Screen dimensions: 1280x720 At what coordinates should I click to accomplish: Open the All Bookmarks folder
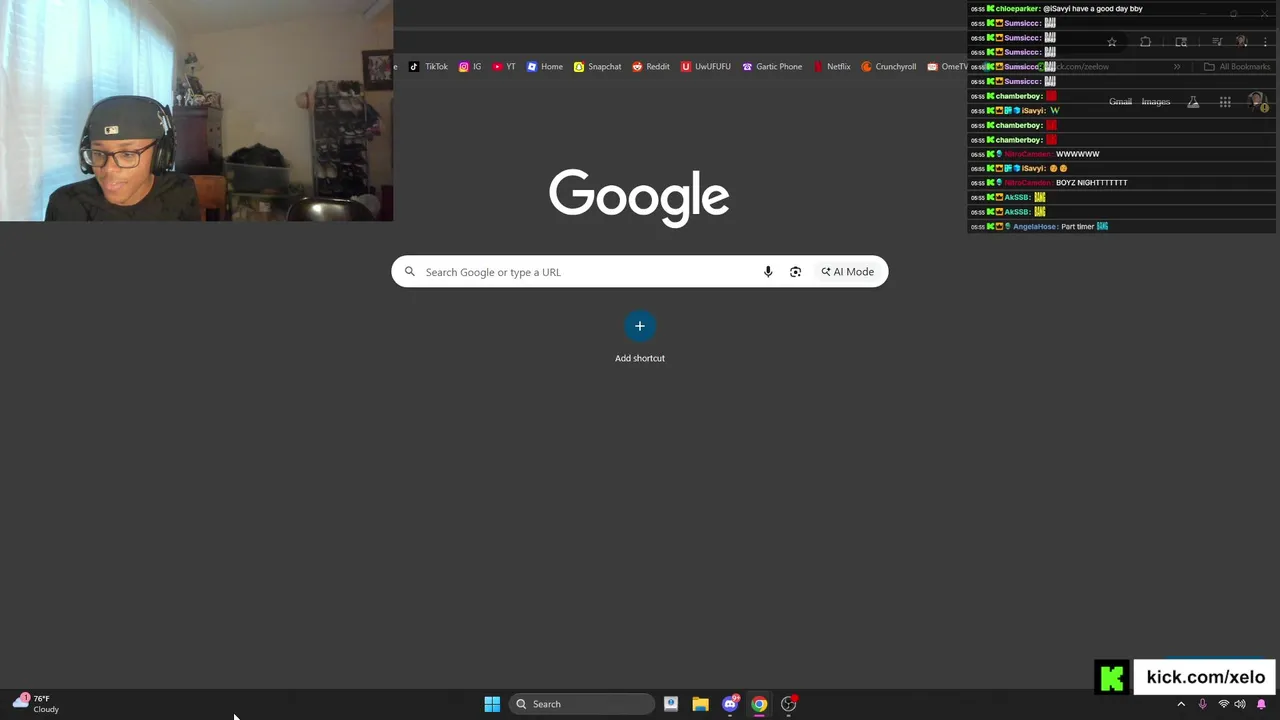[1237, 67]
